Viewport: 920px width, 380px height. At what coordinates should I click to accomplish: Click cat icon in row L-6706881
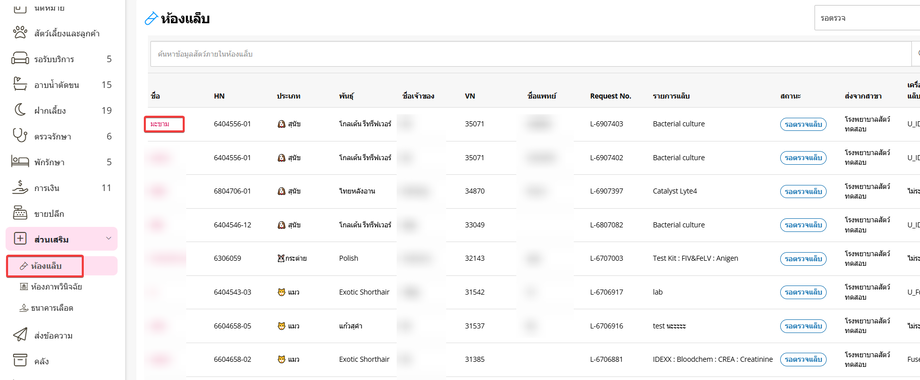pyautogui.click(x=281, y=359)
